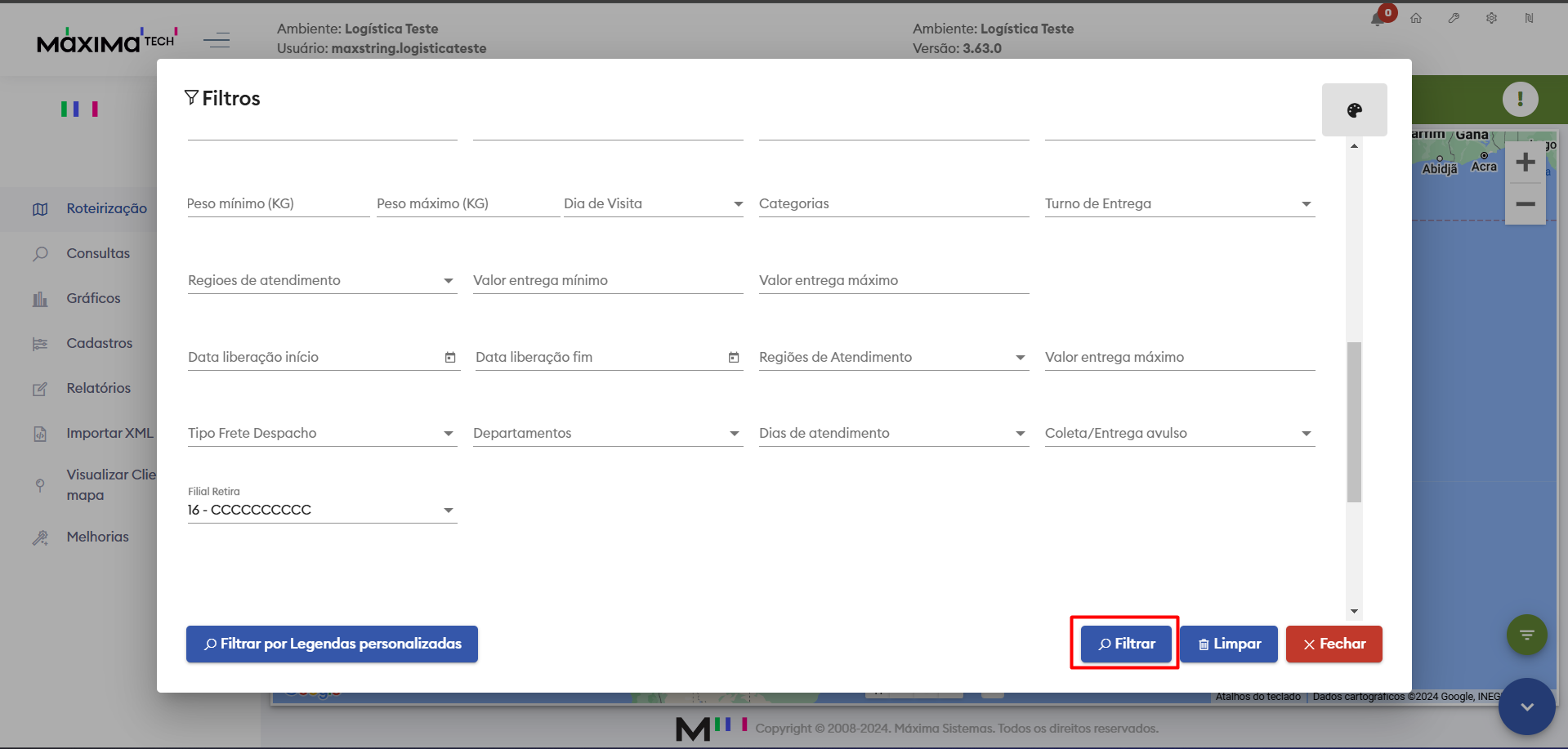This screenshot has width=1568, height=749.
Task: Zoom in on the map
Action: [1525, 163]
